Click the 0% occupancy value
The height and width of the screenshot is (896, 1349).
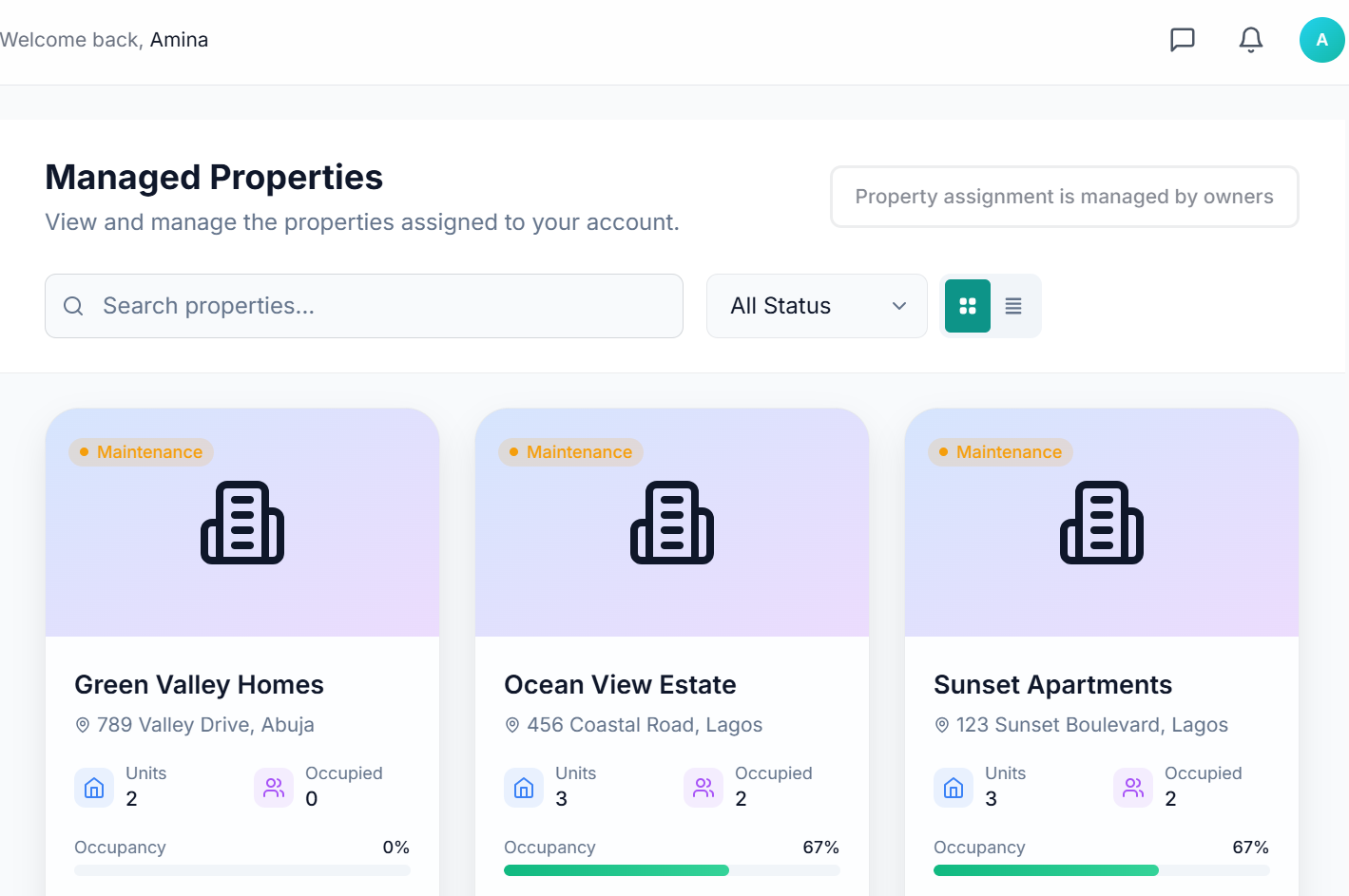click(396, 848)
